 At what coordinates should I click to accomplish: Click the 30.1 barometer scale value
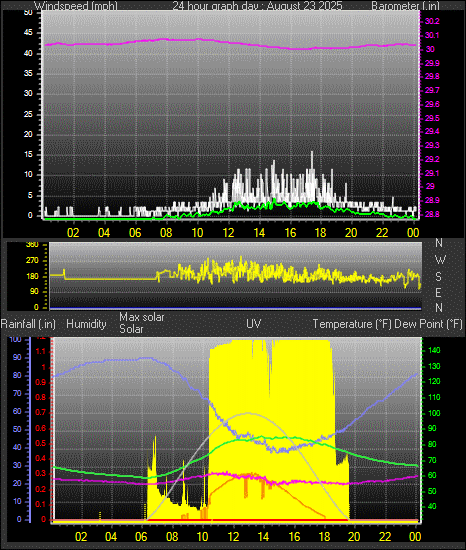pos(432,35)
